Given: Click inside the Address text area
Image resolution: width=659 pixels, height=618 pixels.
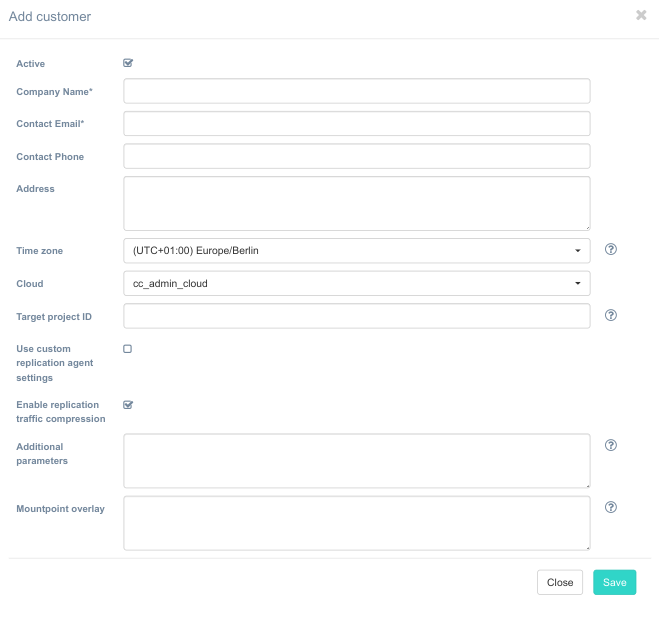Looking at the screenshot, I should click(x=356, y=203).
